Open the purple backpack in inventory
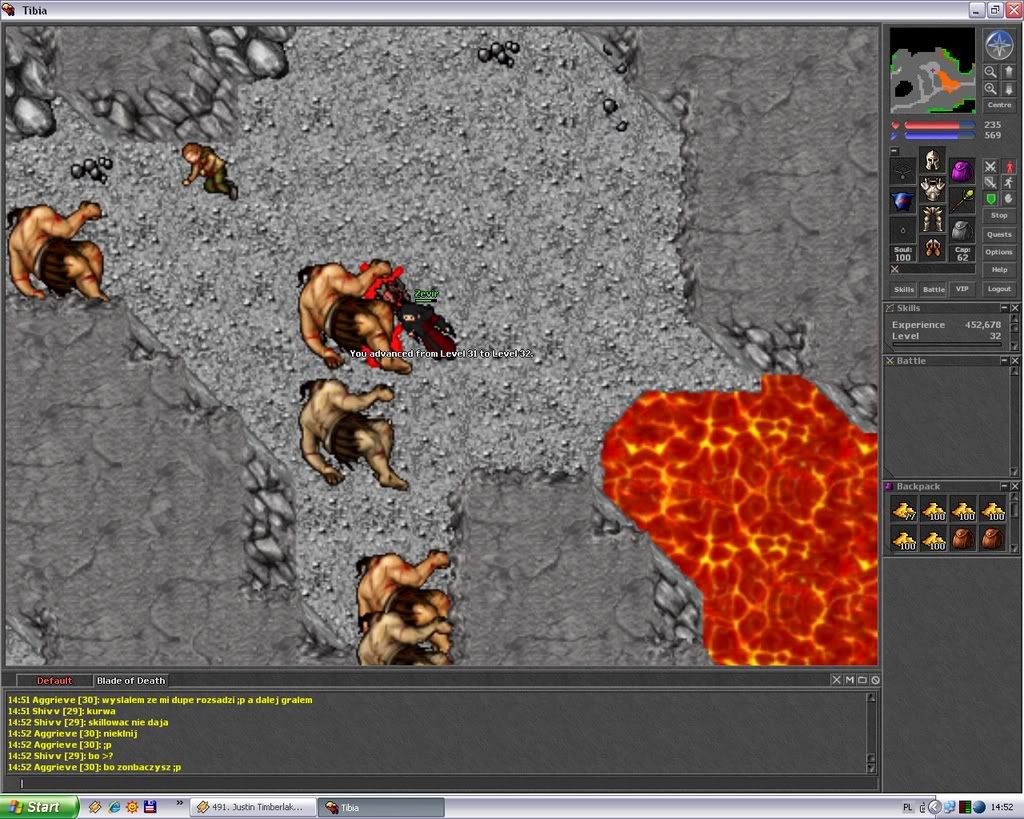 962,171
